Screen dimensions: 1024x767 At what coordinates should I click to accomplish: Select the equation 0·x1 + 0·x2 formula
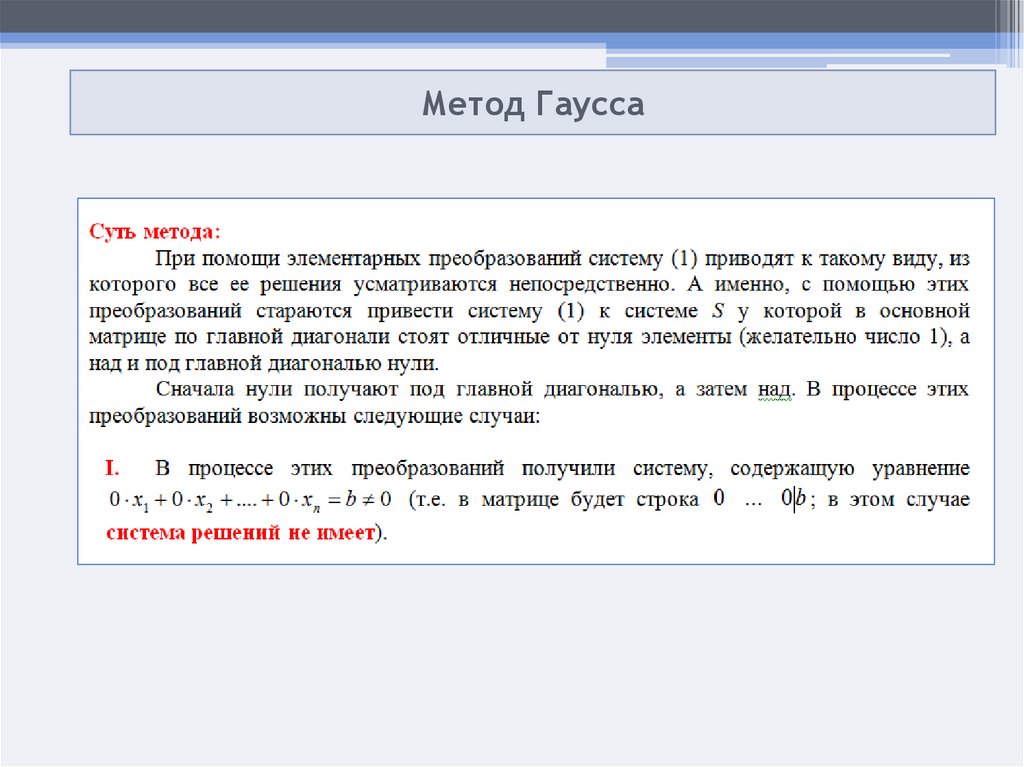click(x=250, y=500)
